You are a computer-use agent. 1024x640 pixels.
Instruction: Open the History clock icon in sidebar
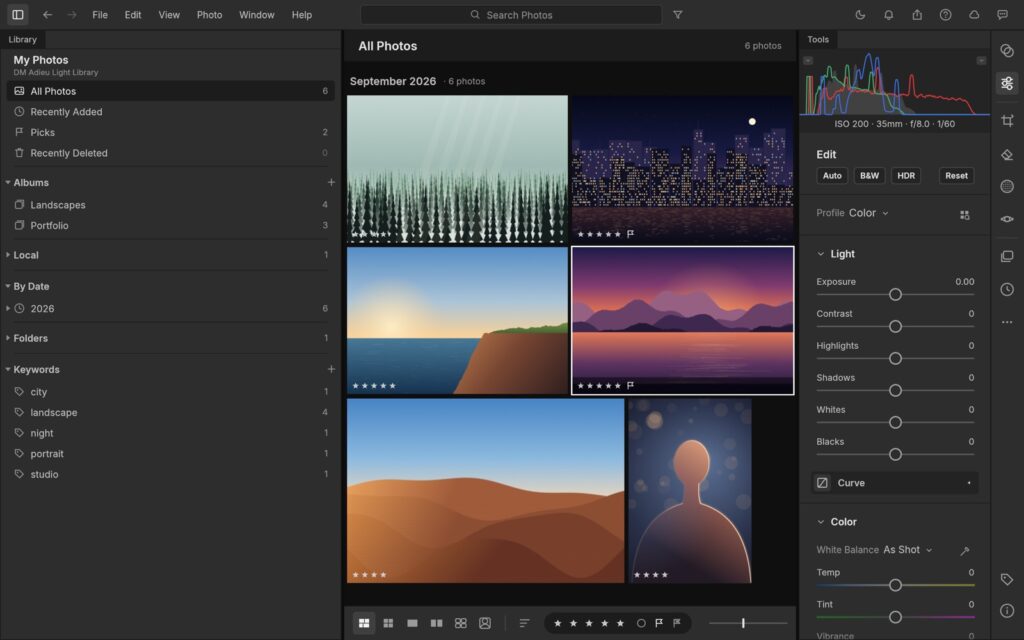pos(1007,289)
